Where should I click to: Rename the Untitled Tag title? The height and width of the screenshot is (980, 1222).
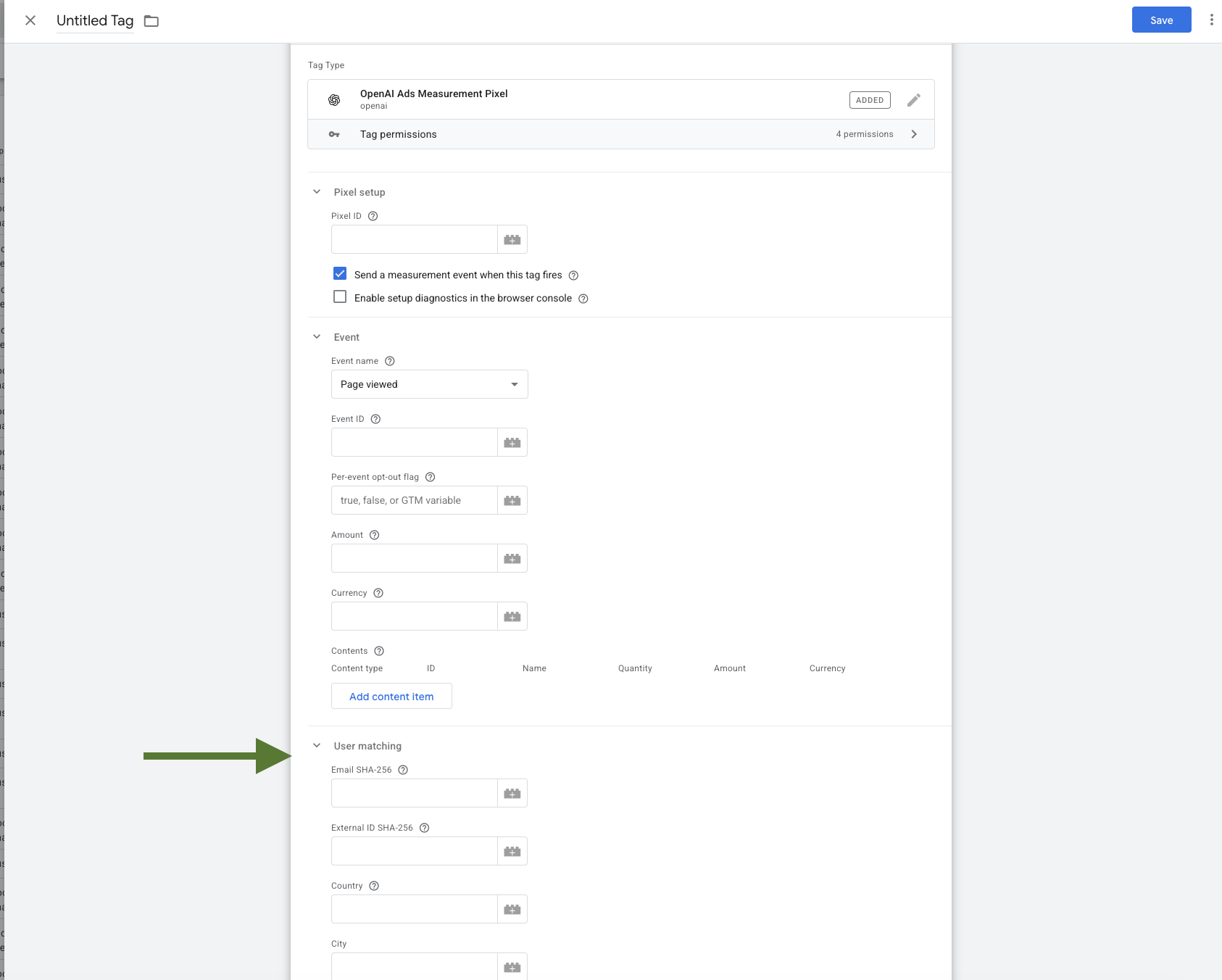[95, 20]
